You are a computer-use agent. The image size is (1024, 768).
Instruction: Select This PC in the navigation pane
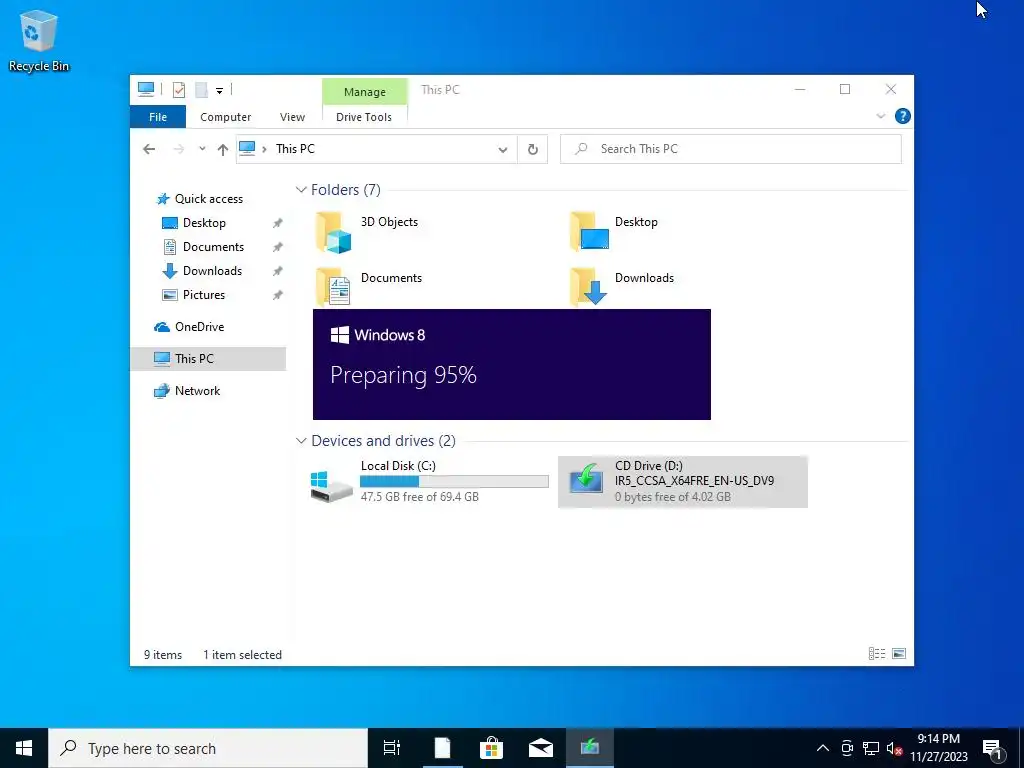[x=208, y=359]
